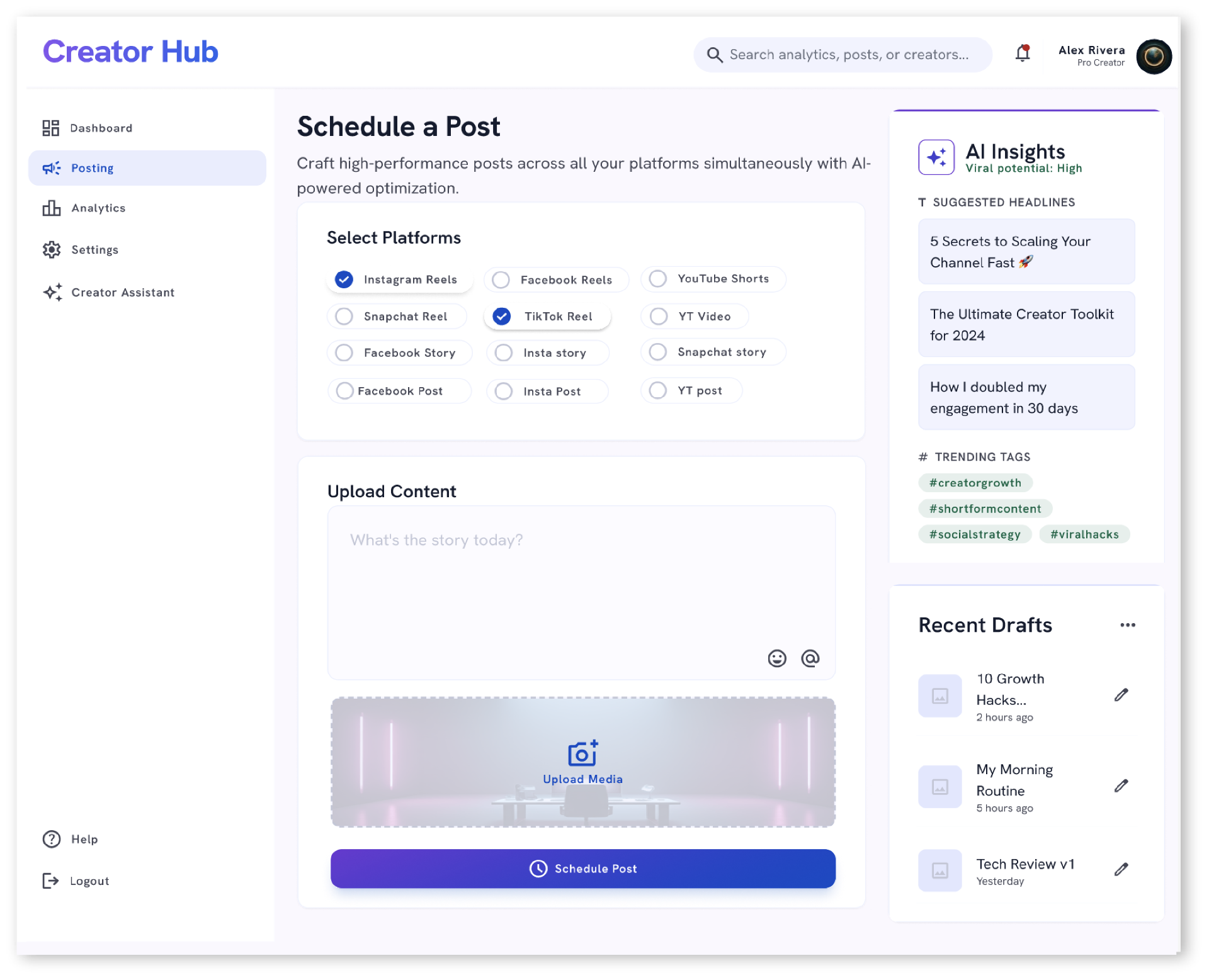Viewport: 1209px width, 980px height.
Task: Open Alex Rivera's profile avatar
Action: coord(1154,57)
